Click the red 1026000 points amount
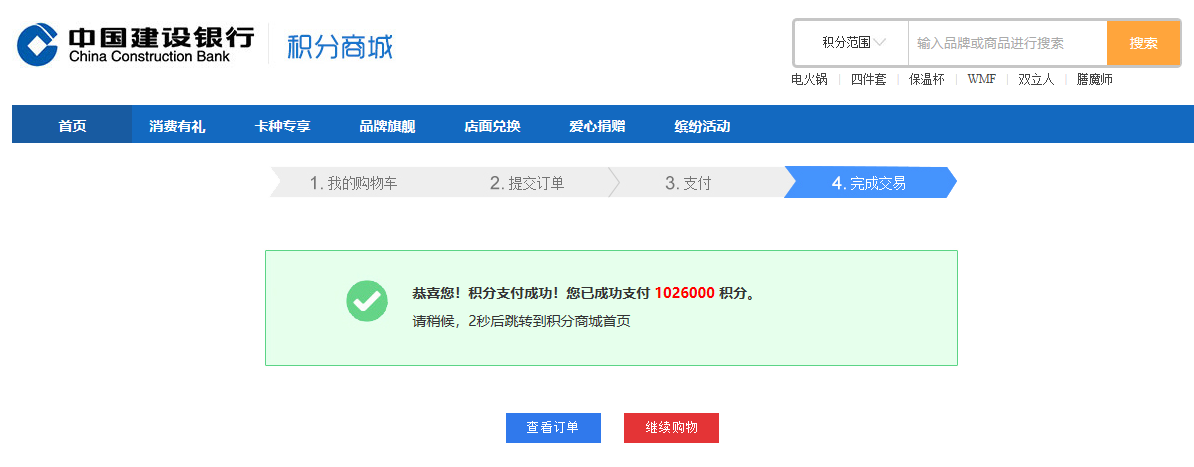This screenshot has height=467, width=1194. (x=685, y=293)
